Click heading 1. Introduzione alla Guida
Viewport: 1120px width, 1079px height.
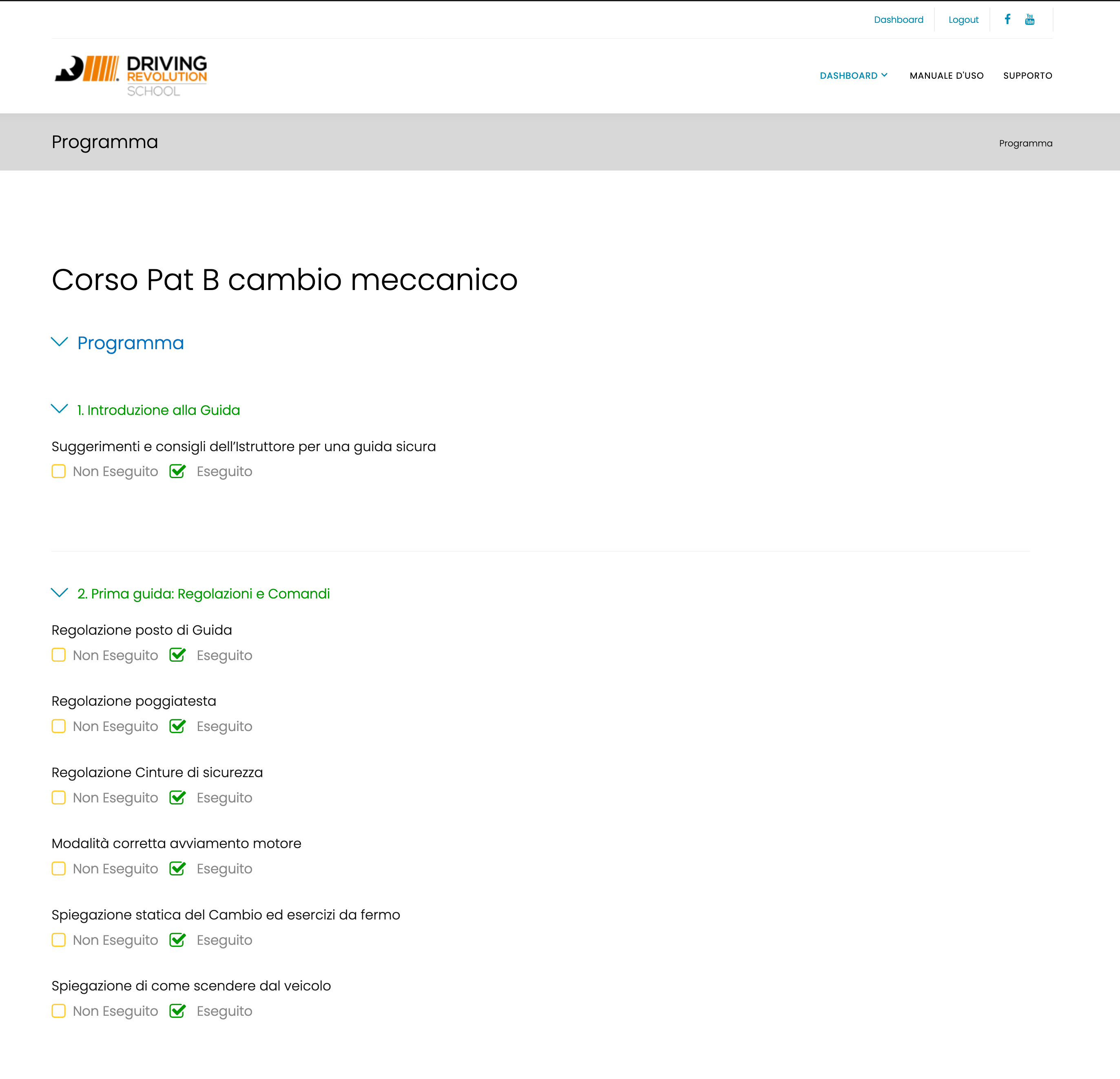pyautogui.click(x=158, y=410)
